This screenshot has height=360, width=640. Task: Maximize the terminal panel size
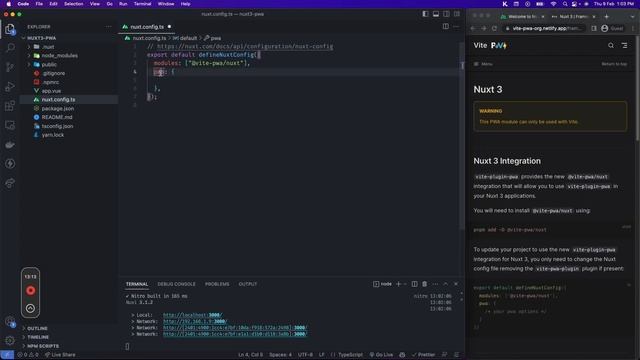click(446, 284)
